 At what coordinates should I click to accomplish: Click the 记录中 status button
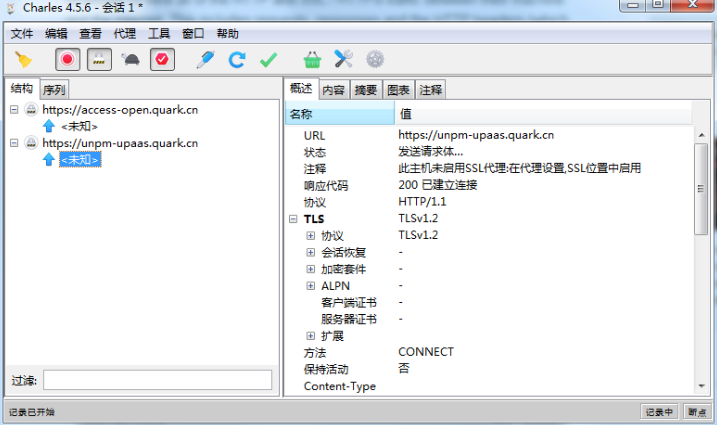tap(659, 412)
